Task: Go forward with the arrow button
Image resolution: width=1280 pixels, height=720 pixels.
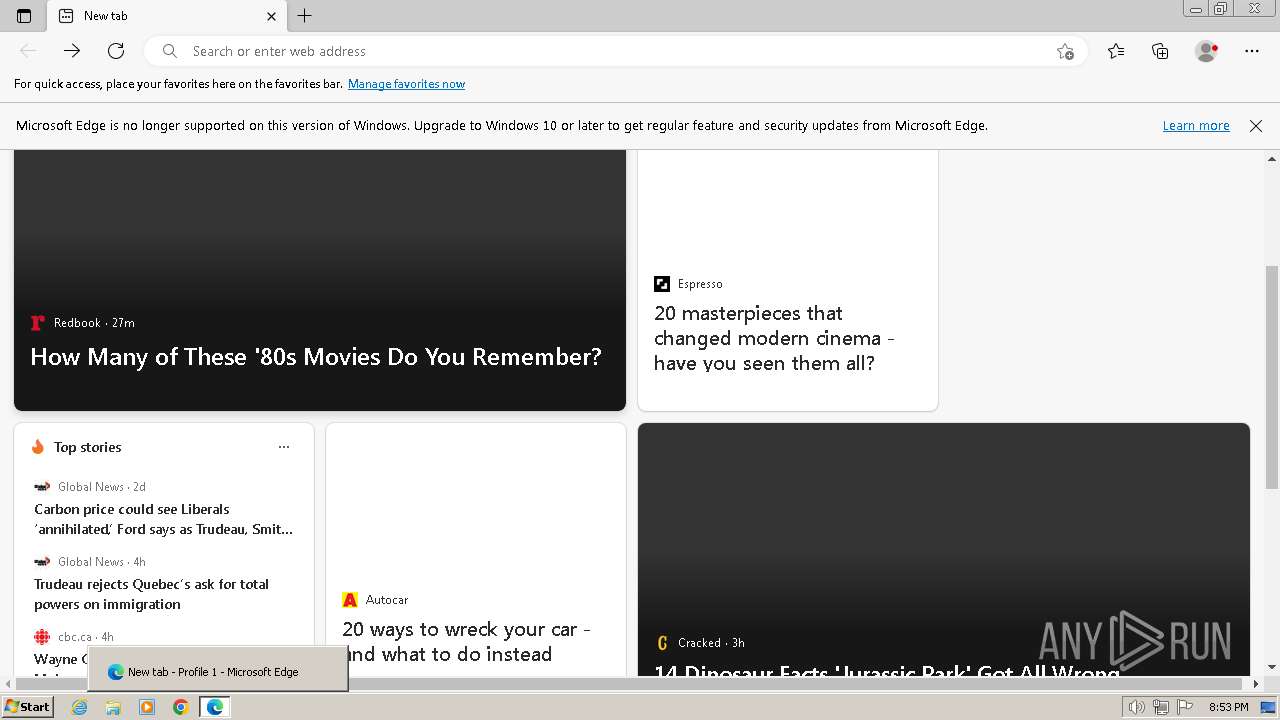Action: pyautogui.click(x=72, y=51)
